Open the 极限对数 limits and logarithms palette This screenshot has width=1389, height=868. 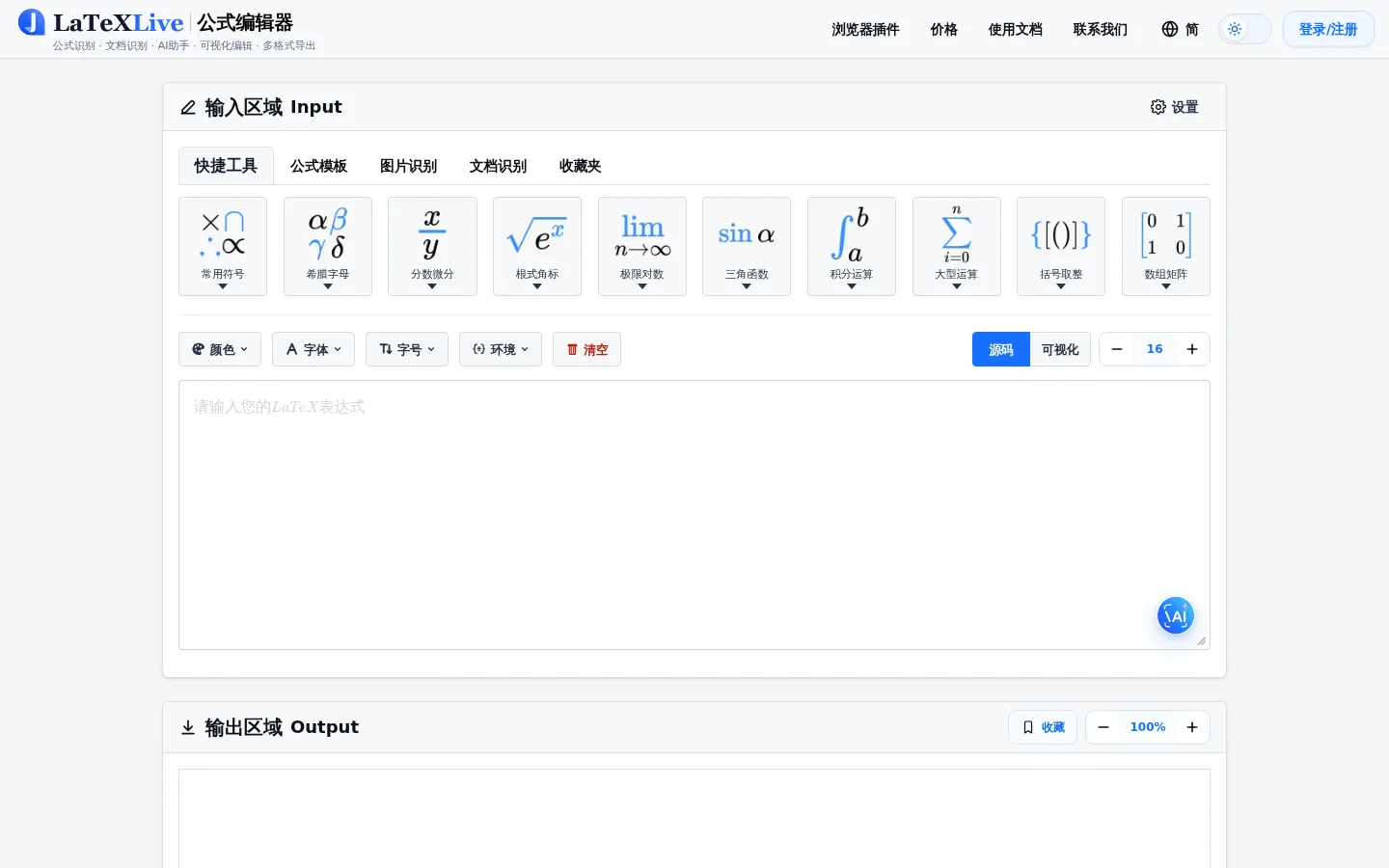(642, 246)
